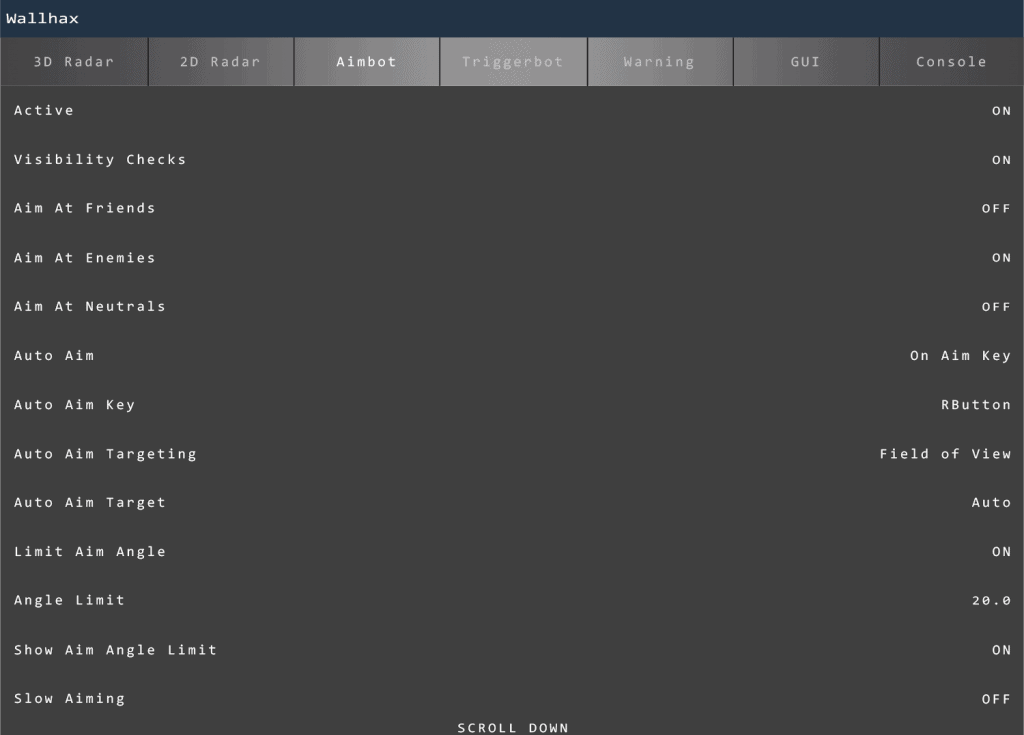The image size is (1024, 735).
Task: Turn off Visibility Checks
Action: coord(1001,160)
